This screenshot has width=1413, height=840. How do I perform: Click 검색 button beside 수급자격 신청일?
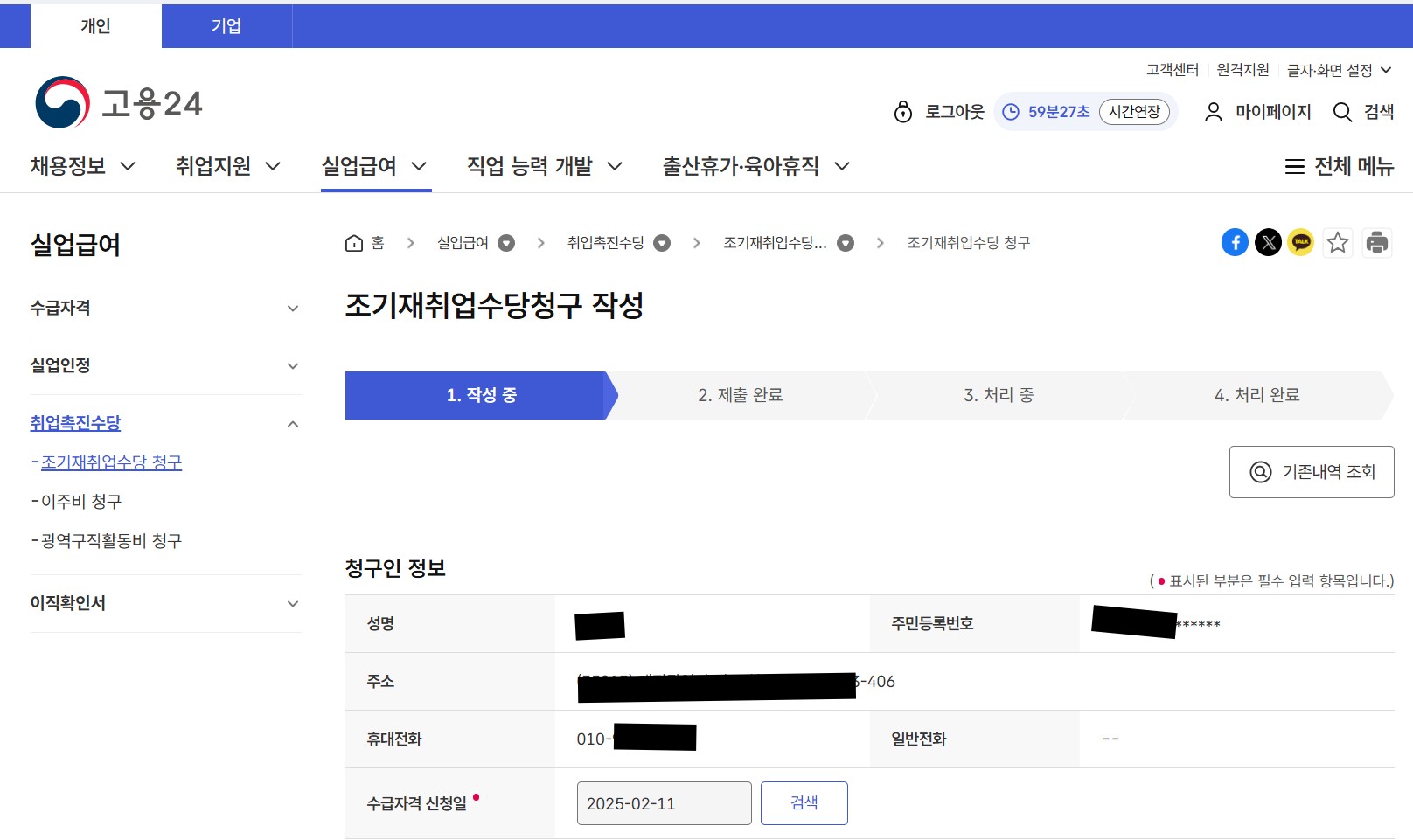[x=804, y=803]
